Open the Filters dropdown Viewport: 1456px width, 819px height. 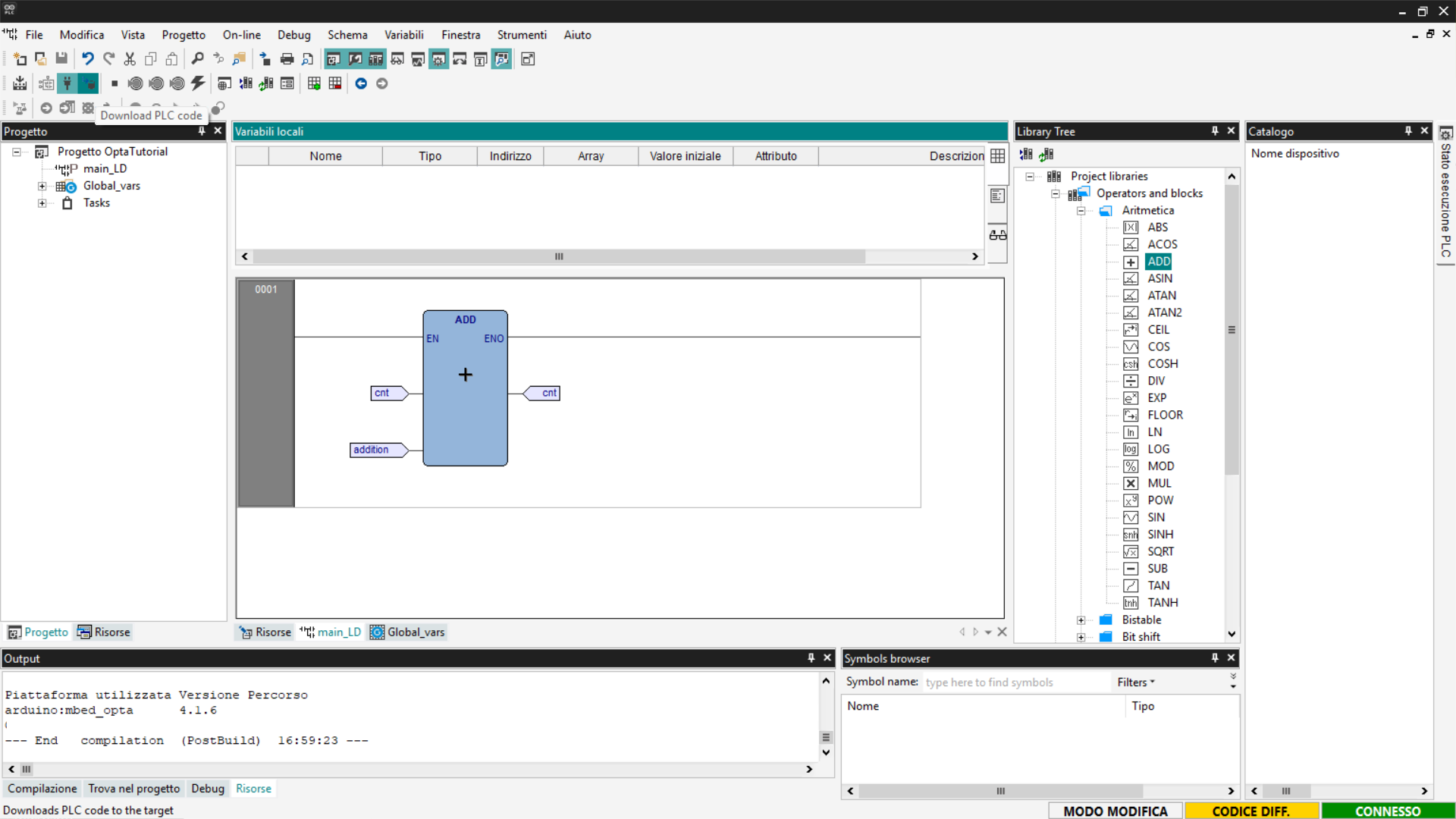click(x=1135, y=682)
